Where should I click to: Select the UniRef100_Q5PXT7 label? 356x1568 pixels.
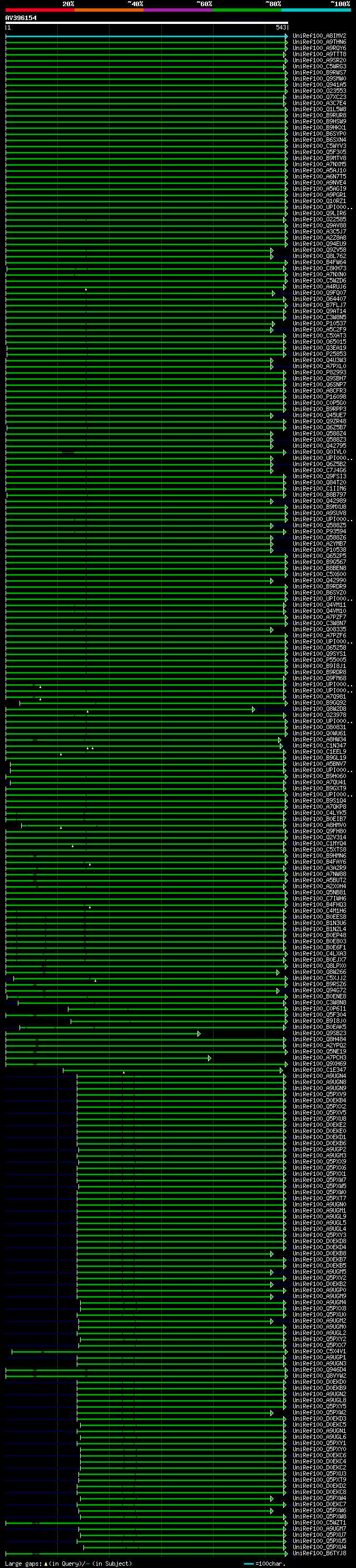tap(319, 1199)
